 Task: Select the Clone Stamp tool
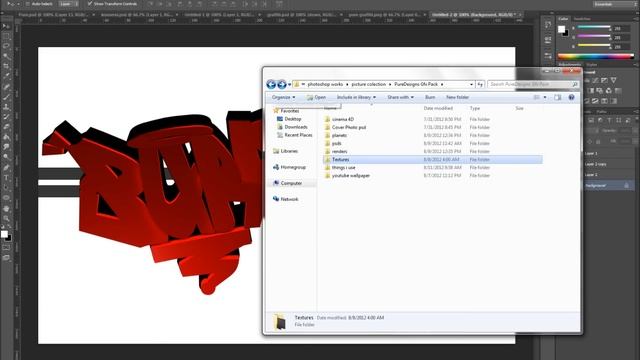(x=6, y=107)
